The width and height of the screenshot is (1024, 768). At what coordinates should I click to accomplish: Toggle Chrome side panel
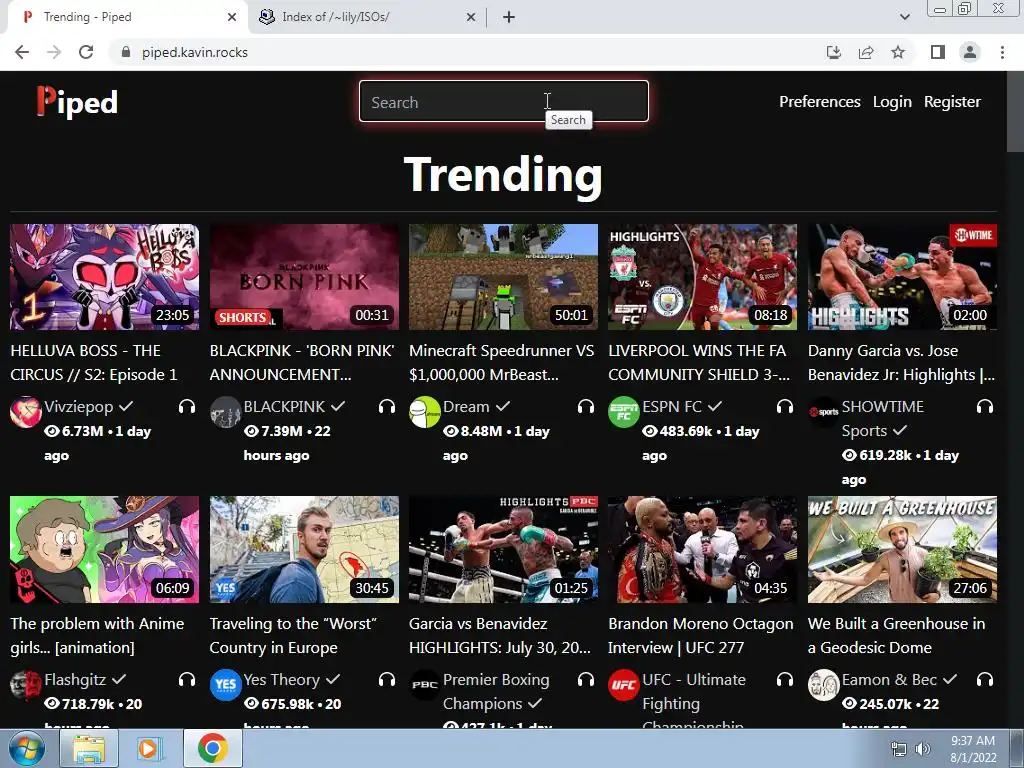pyautogui.click(x=938, y=52)
